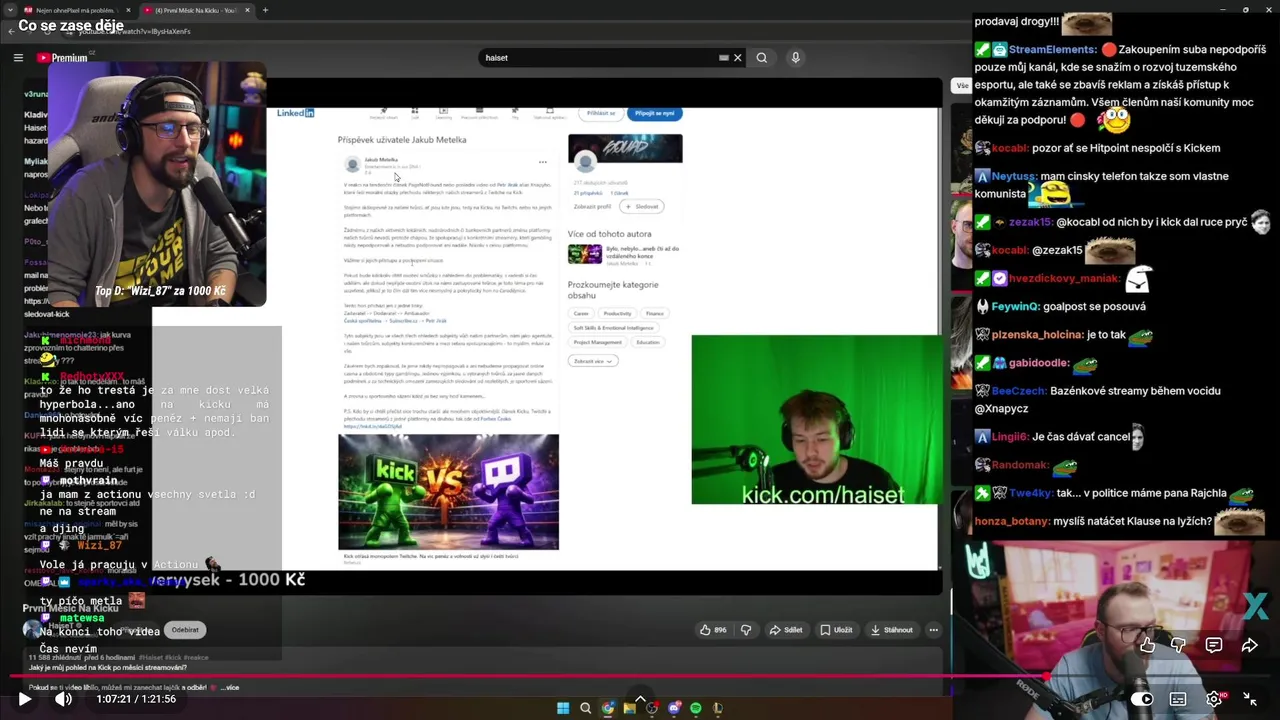Screen dimensions: 1280x720
Task: Click Jakub Metelka's name in the post
Action: (x=380, y=160)
